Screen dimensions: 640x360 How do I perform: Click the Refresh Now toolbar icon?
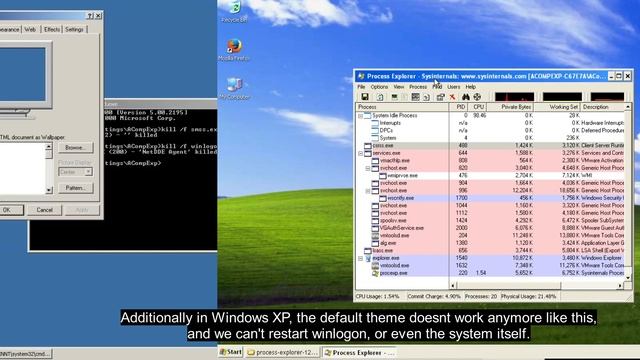[x=380, y=97]
